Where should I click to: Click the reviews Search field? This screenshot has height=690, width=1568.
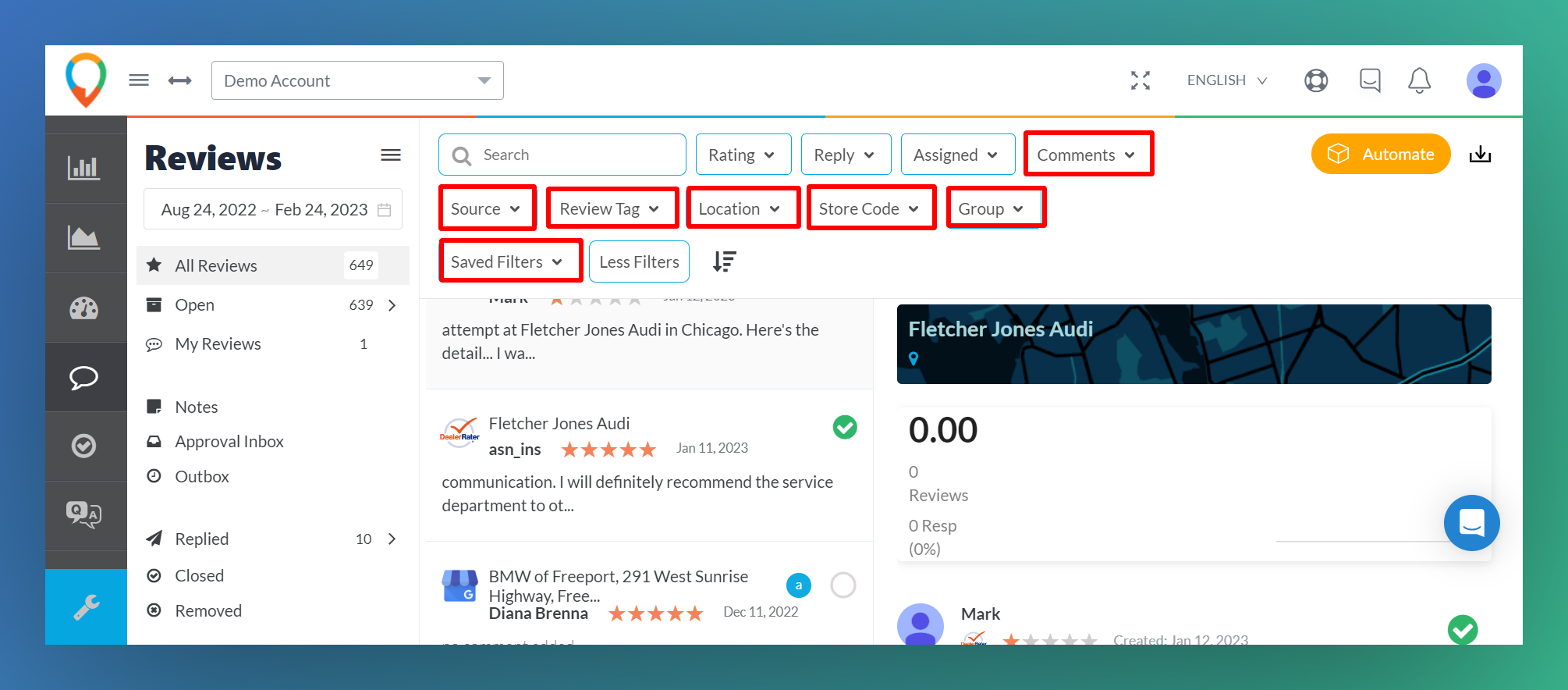[562, 155]
